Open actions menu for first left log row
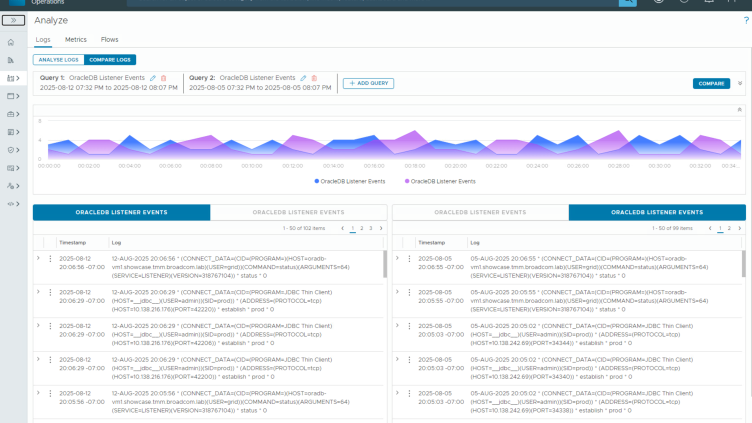This screenshot has height=423, width=752. [x=50, y=259]
